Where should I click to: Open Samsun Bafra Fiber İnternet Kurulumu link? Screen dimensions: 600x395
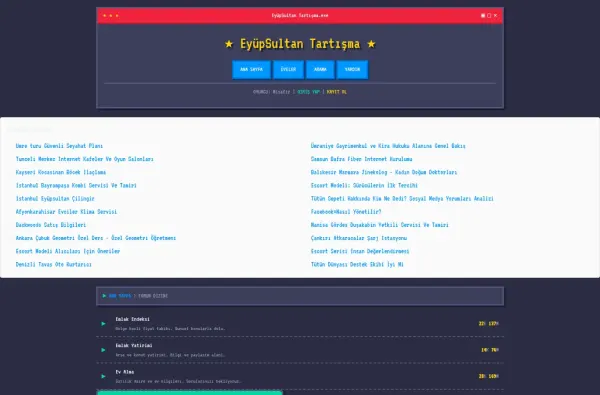[x=362, y=159]
